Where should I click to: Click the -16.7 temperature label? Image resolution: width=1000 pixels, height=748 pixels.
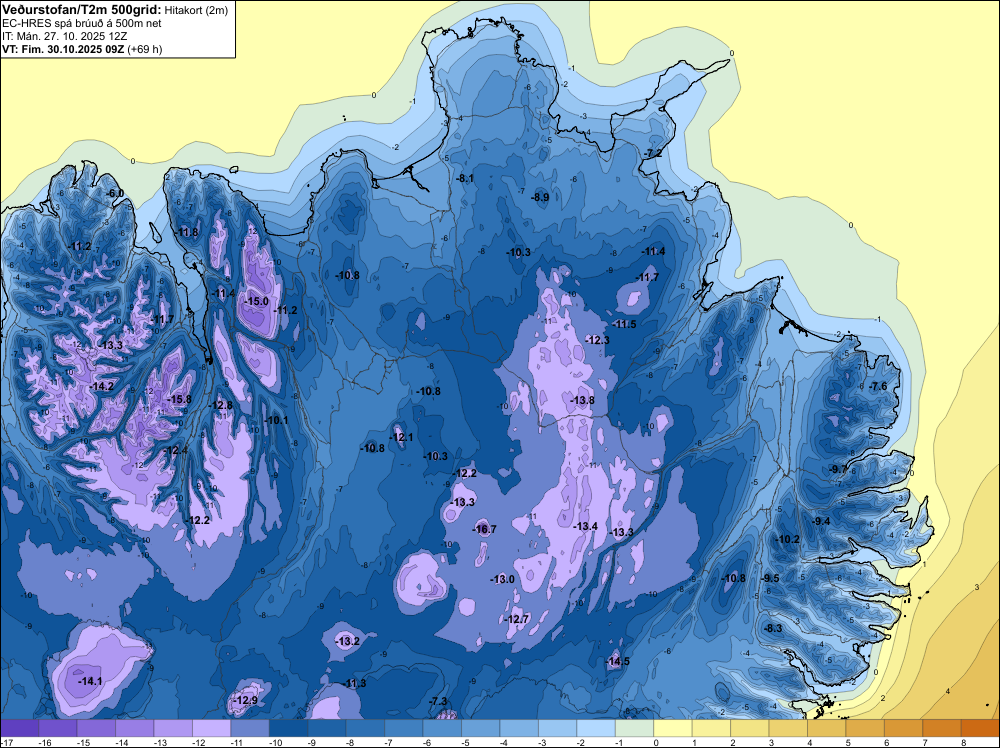pyautogui.click(x=484, y=529)
